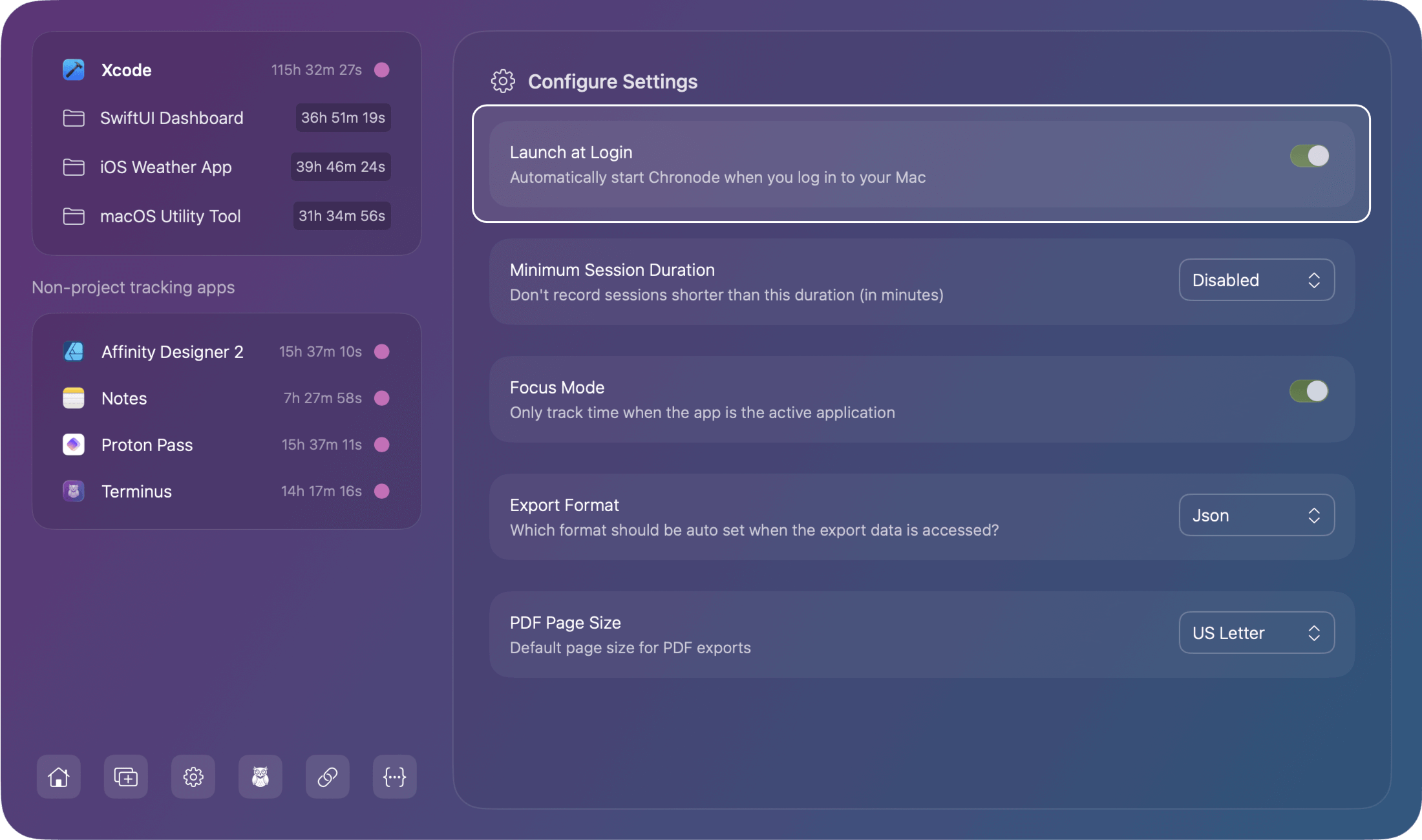Select the link icon in bottom toolbar
The image size is (1422, 840).
(x=327, y=777)
